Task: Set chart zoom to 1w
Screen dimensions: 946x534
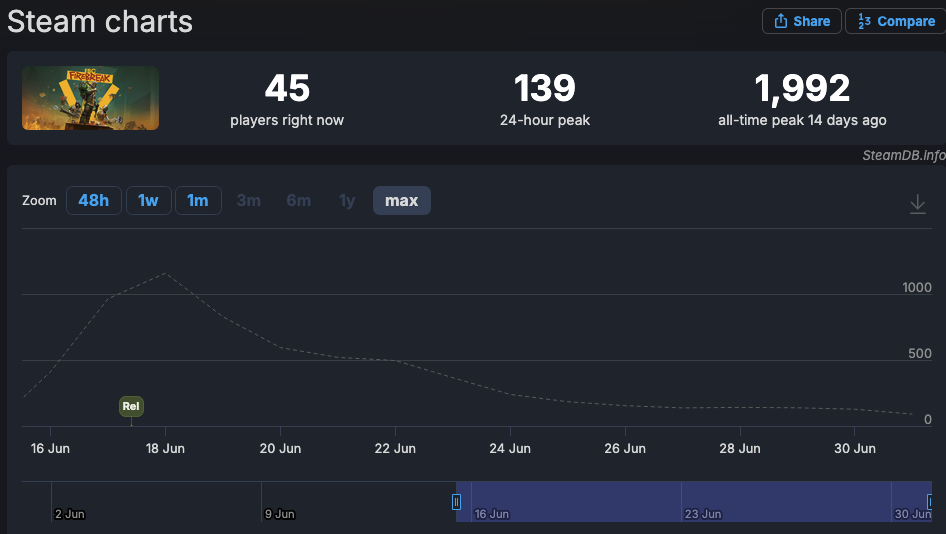Action: tap(148, 200)
